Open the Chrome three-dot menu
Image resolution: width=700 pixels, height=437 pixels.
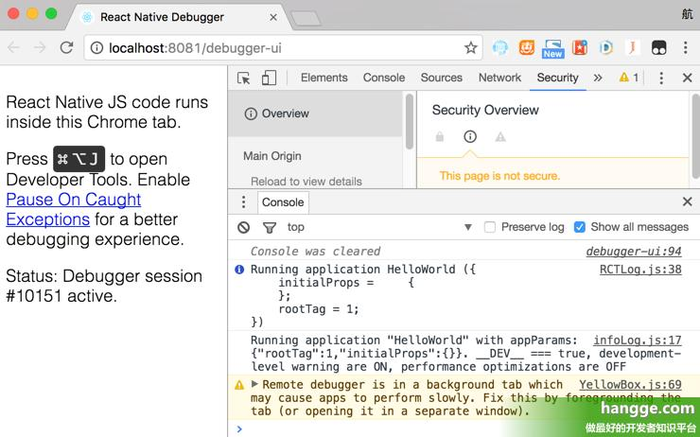pos(685,48)
